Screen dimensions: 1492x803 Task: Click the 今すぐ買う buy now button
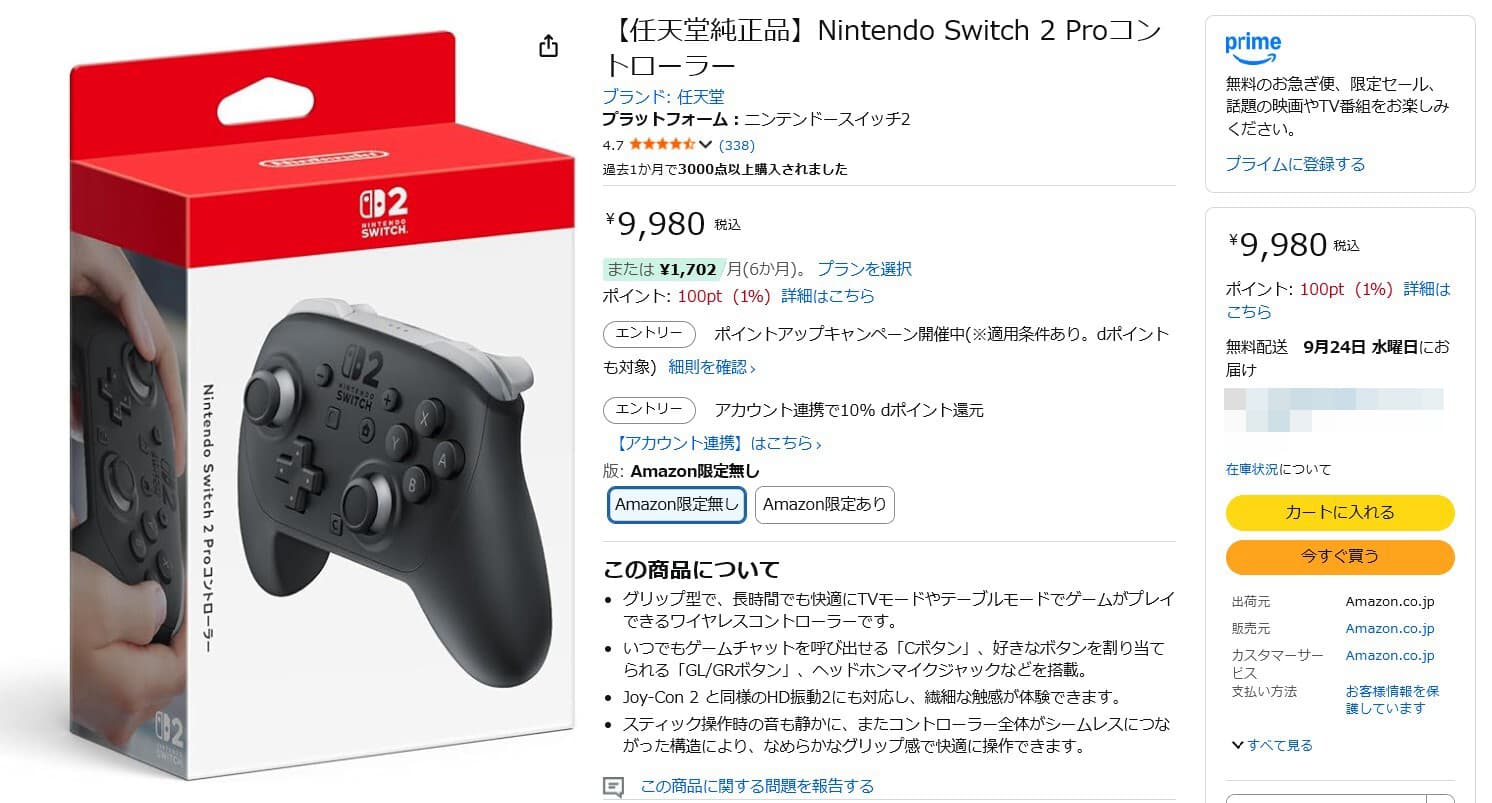[x=1339, y=556]
